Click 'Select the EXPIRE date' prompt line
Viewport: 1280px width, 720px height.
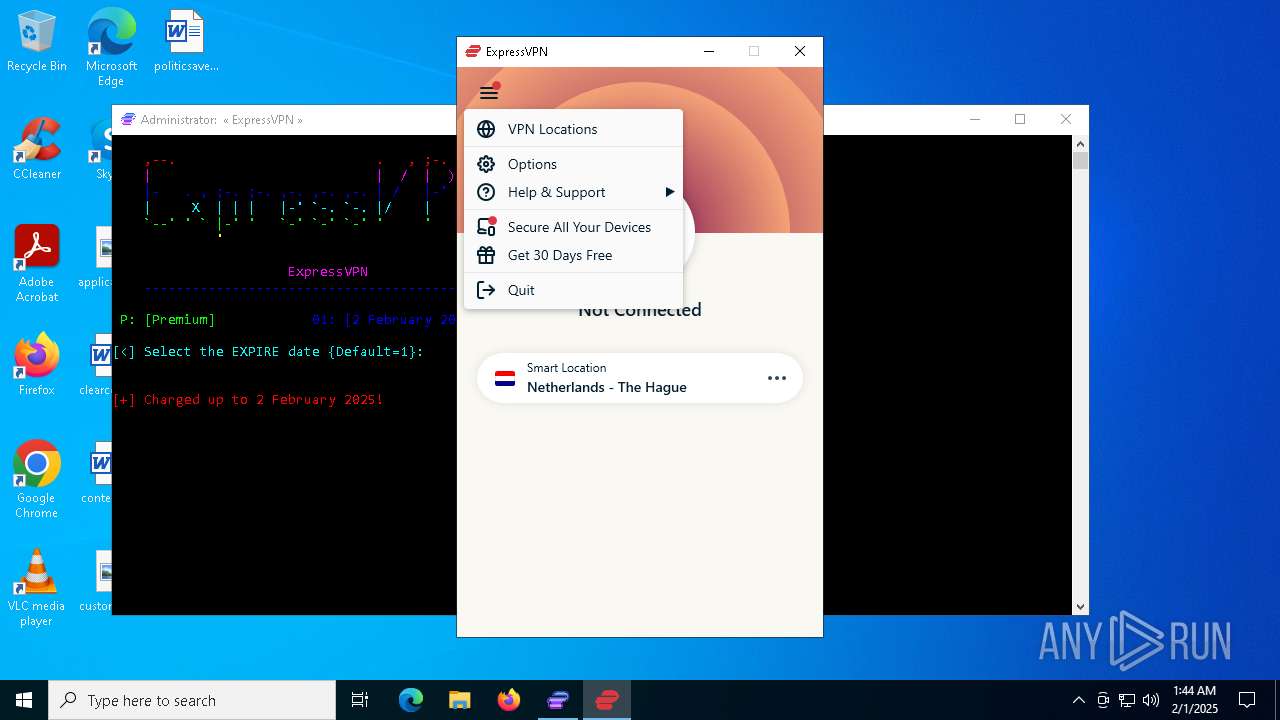[269, 351]
